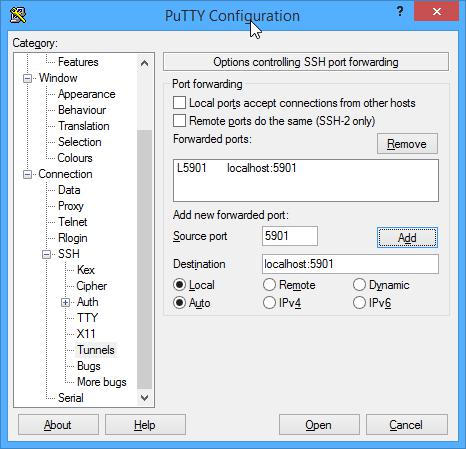This screenshot has width=466, height=449.
Task: Open the Auth category
Action: click(88, 302)
